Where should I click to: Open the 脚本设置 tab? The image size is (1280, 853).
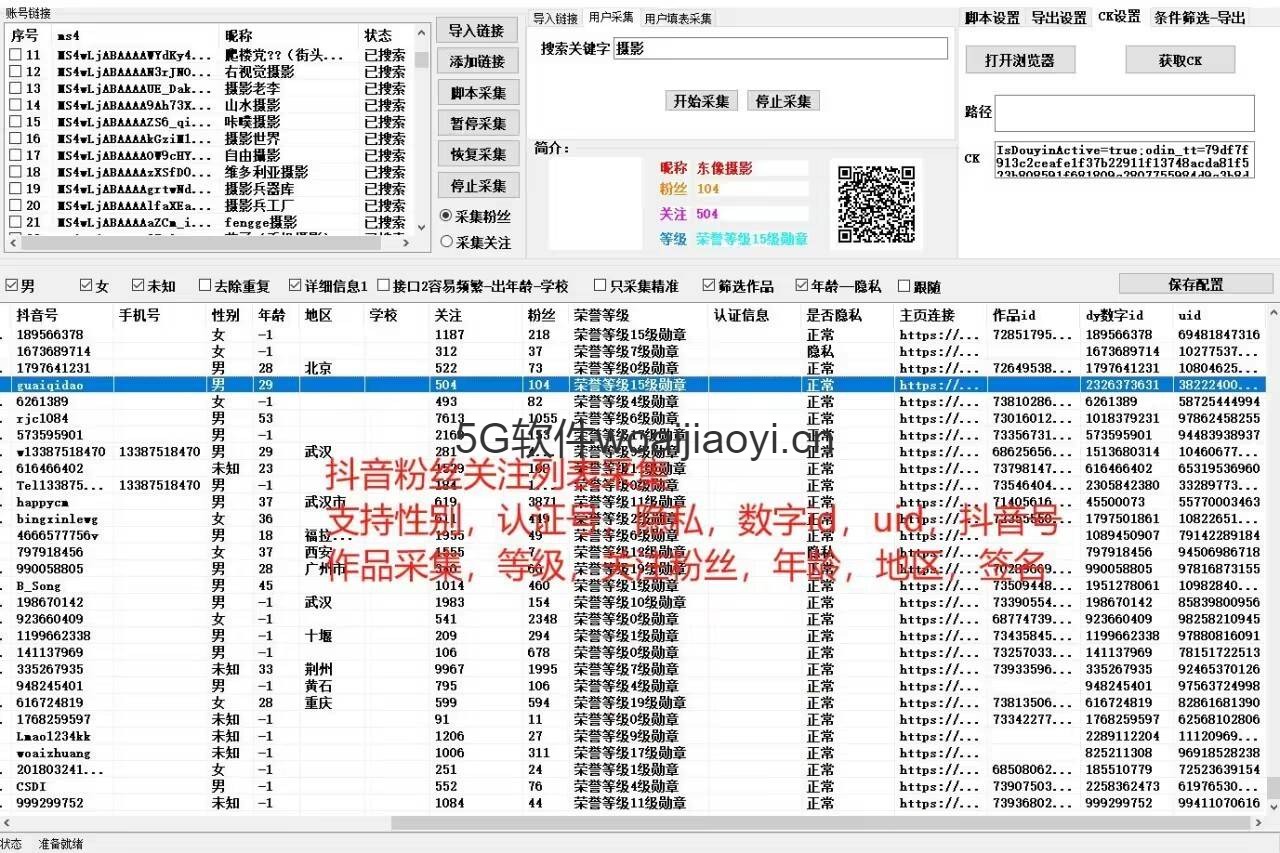point(992,18)
